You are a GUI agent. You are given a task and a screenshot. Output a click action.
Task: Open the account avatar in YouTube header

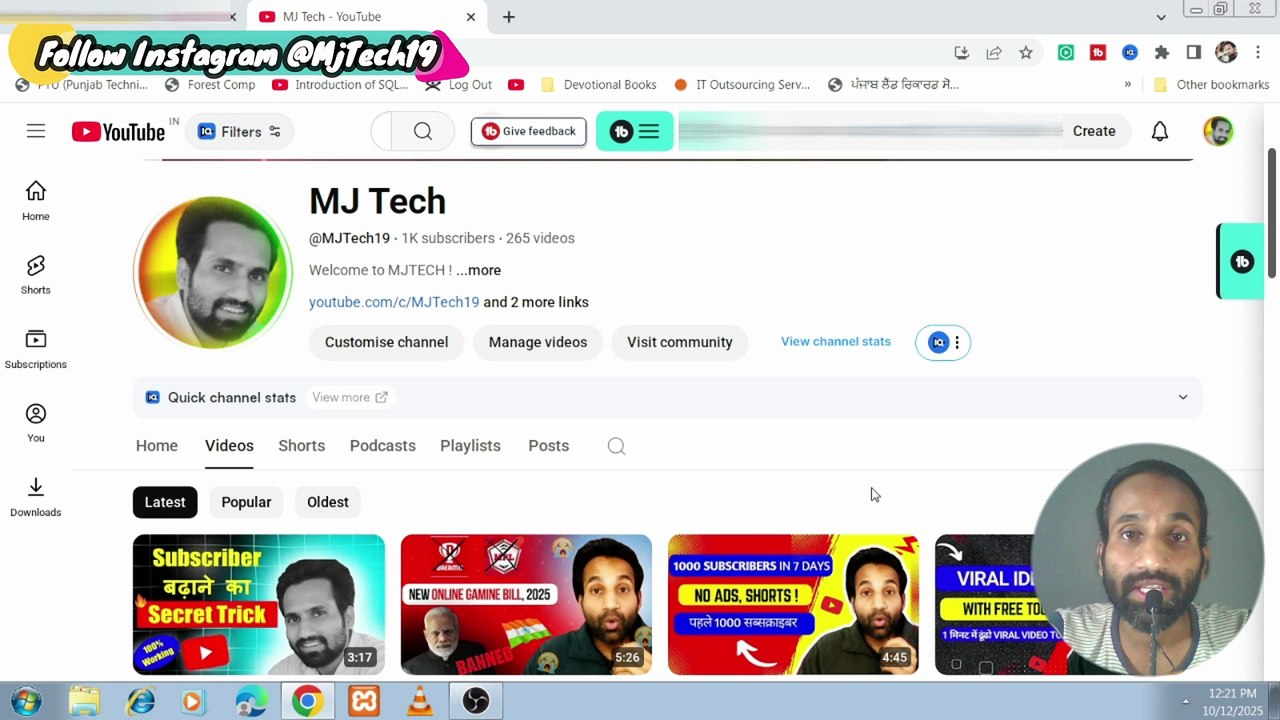(1218, 131)
